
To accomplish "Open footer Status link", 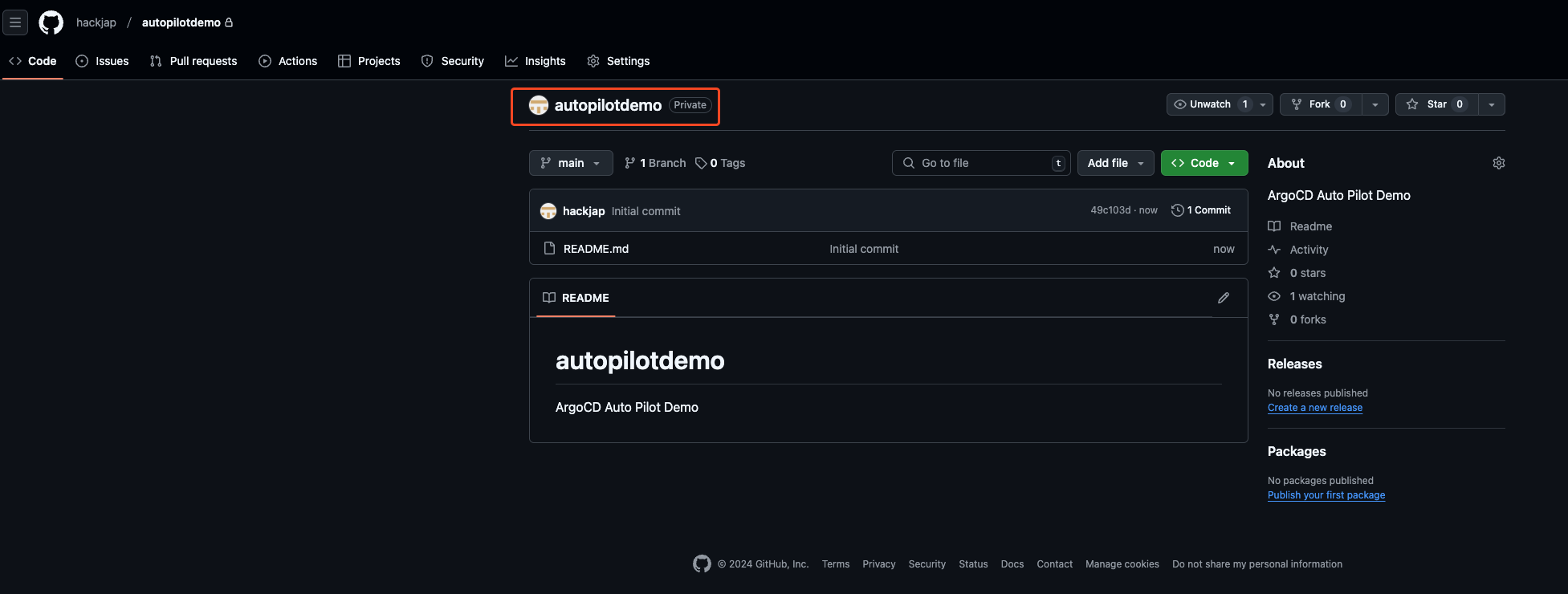I will coord(973,564).
